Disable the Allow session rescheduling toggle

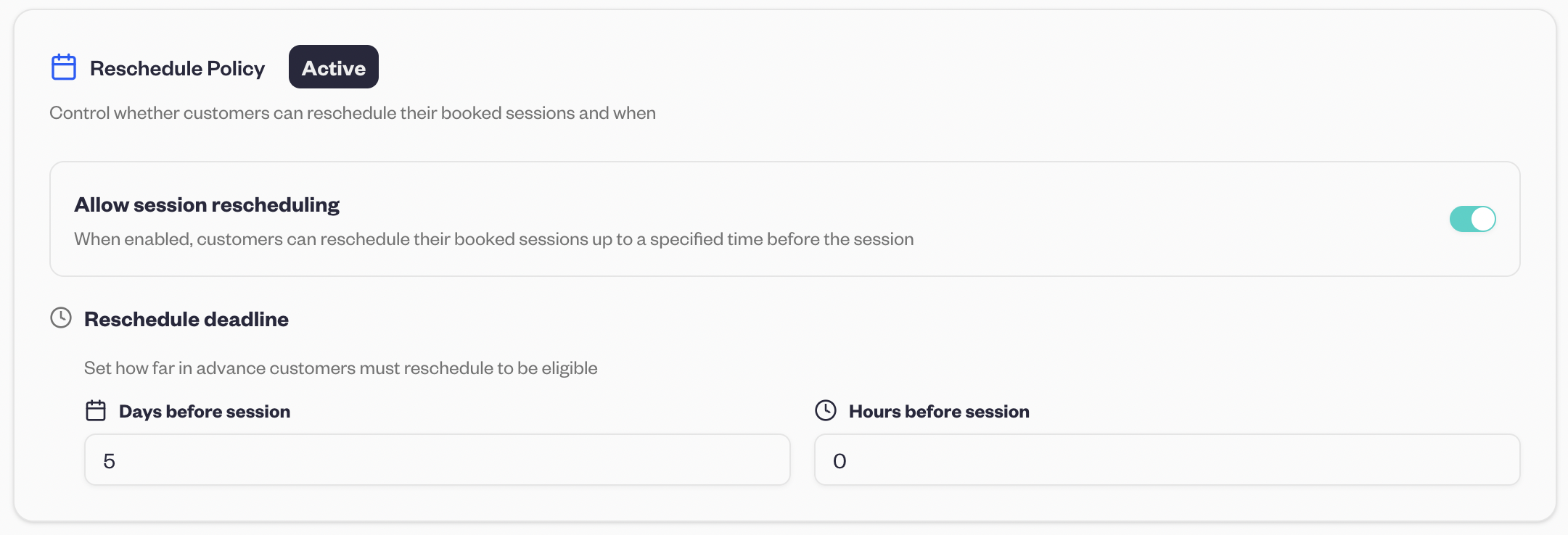[x=1472, y=219]
